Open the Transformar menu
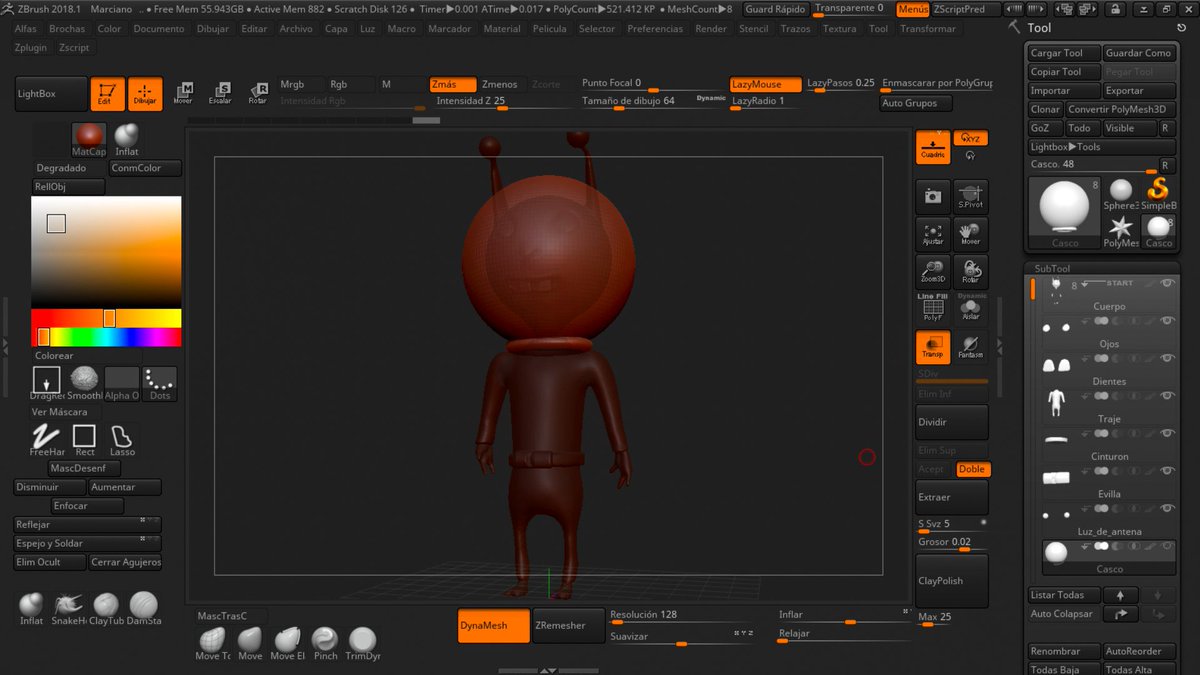 click(x=928, y=29)
